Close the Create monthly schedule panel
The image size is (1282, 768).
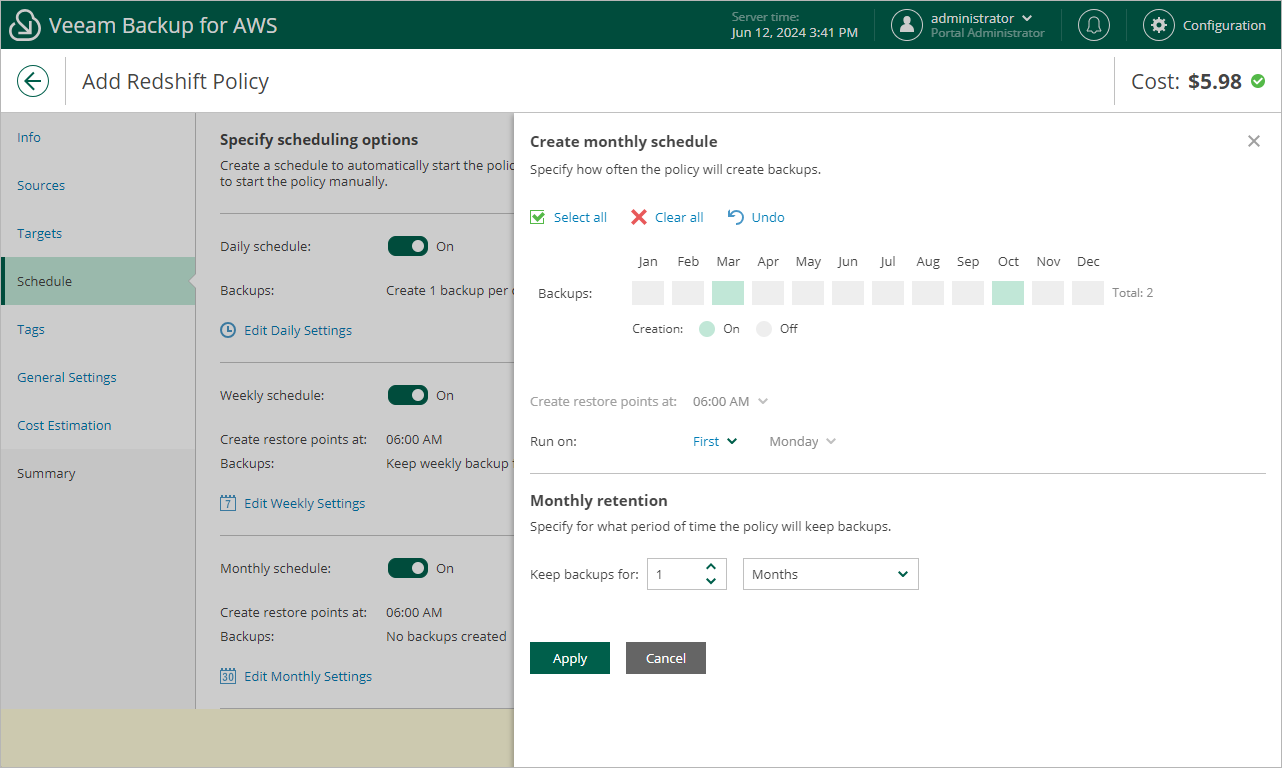pos(1254,141)
